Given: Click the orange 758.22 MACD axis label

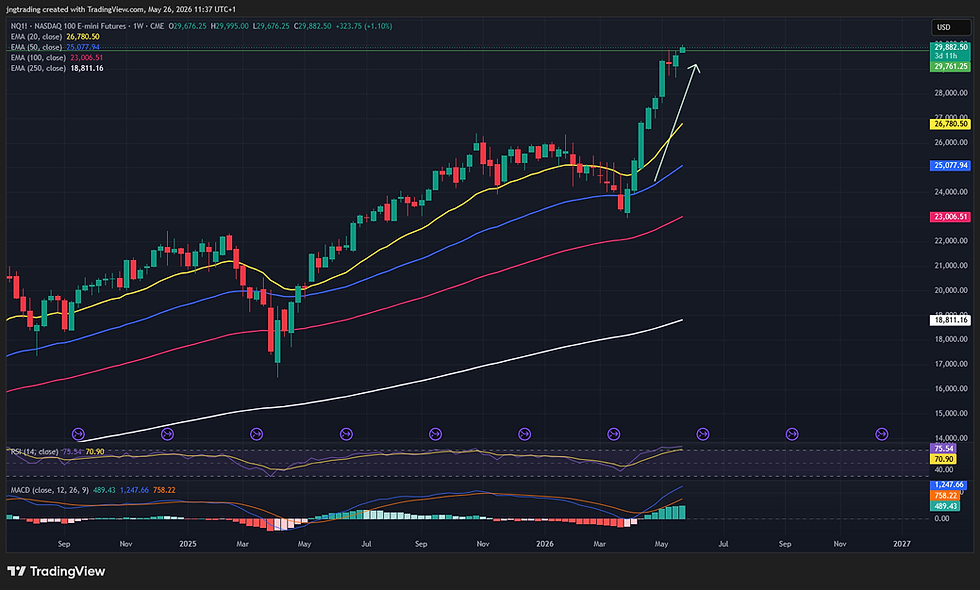Looking at the screenshot, I should (x=945, y=496).
